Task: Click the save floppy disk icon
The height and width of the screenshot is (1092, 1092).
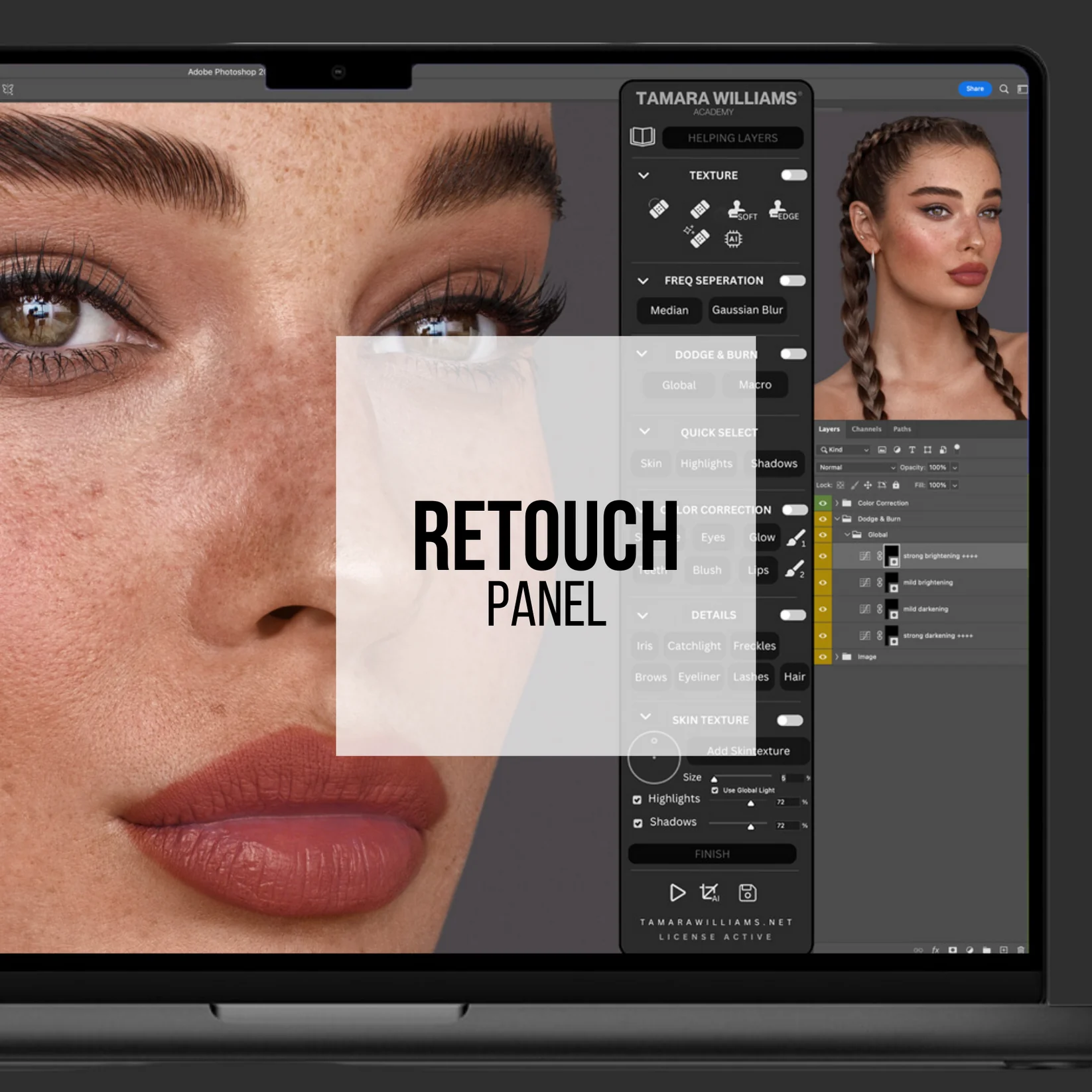Action: click(x=747, y=894)
